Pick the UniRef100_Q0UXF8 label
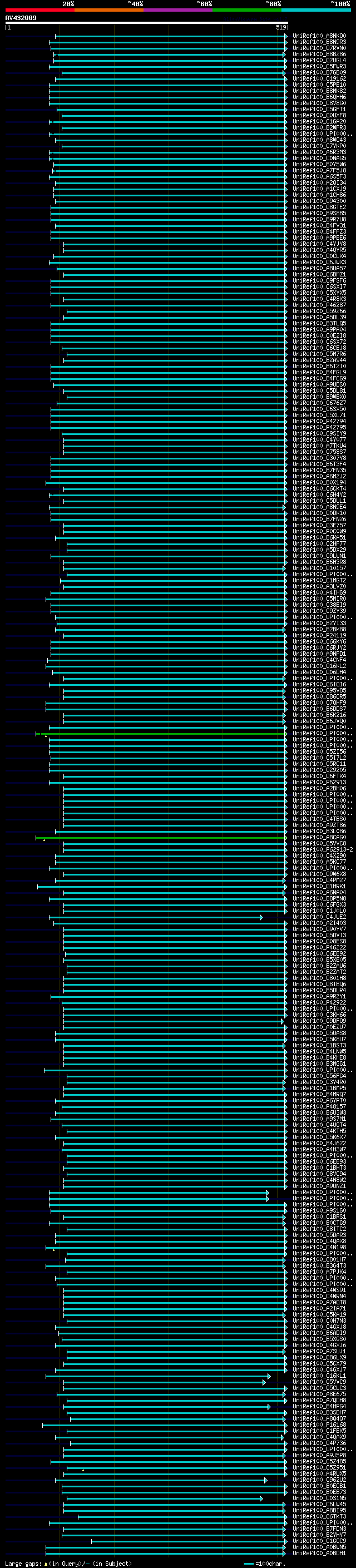Image resolution: width=356 pixels, height=1568 pixels. [x=319, y=115]
